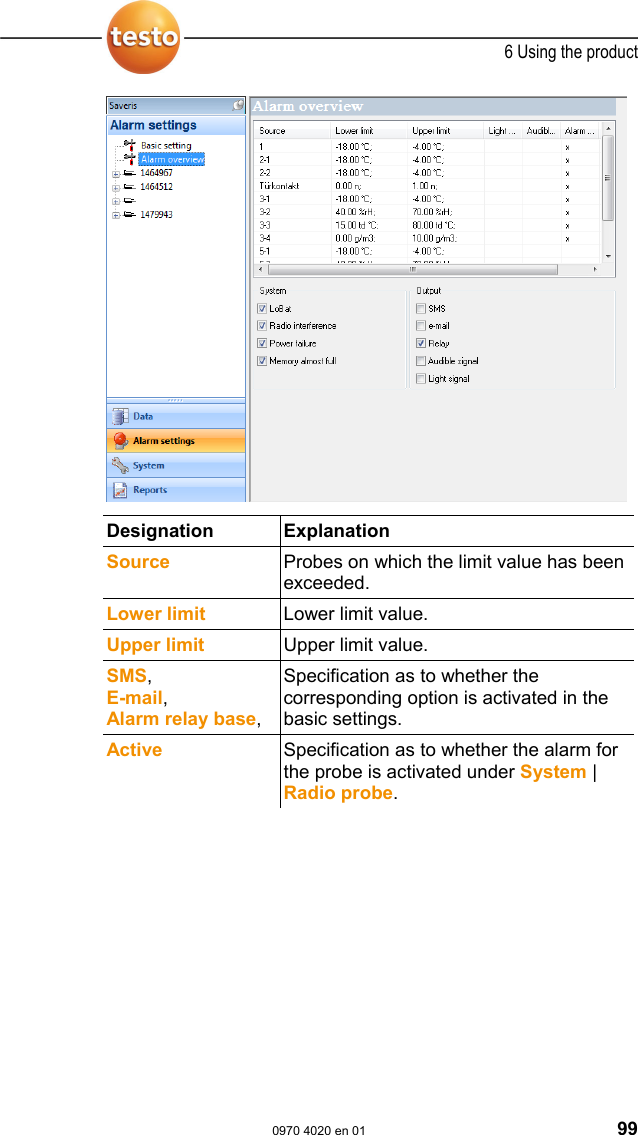The height and width of the screenshot is (1135, 638).
Task: Click the pin icon in Saveris header
Action: (x=238, y=105)
